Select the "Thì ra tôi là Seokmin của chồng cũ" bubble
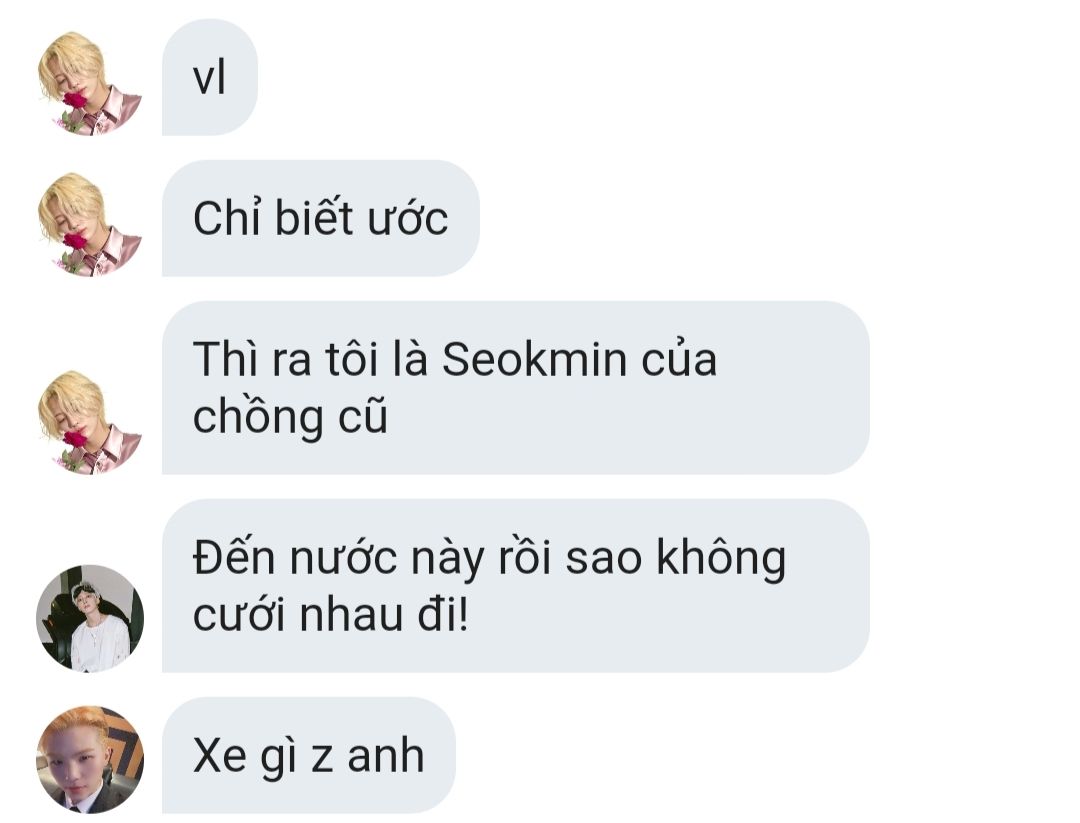This screenshot has height=823, width=1080. tap(516, 388)
